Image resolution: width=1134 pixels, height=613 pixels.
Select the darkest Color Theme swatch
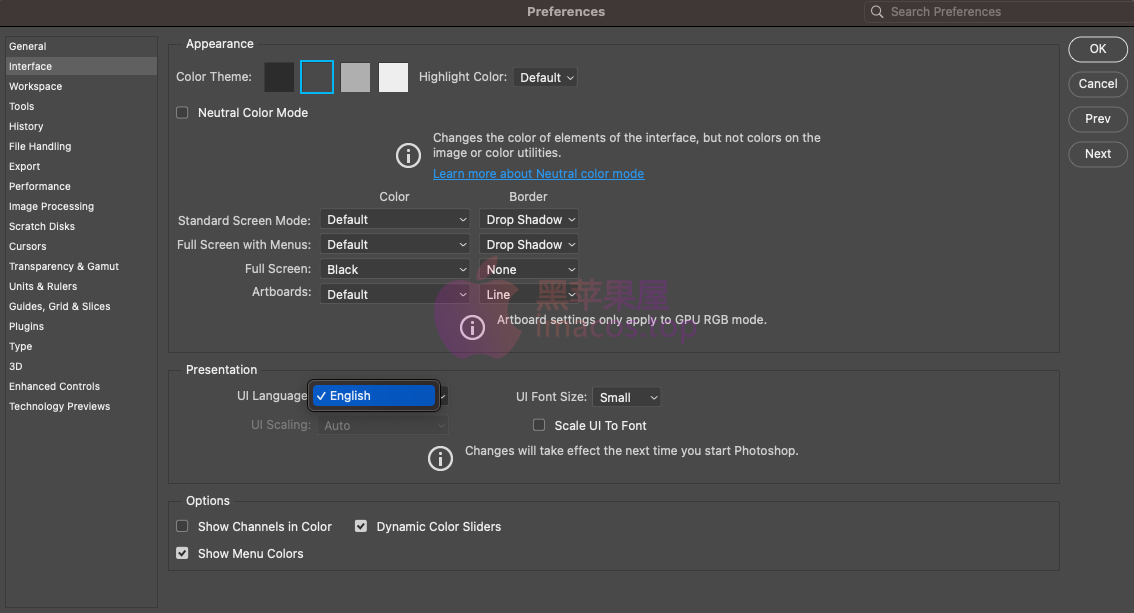pyautogui.click(x=279, y=77)
